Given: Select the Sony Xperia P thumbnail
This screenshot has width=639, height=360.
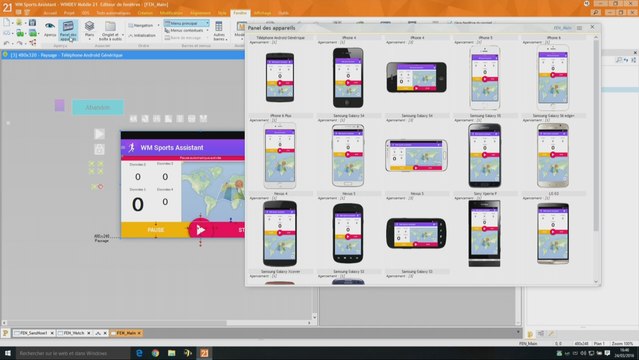Looking at the screenshot, I should [485, 233].
